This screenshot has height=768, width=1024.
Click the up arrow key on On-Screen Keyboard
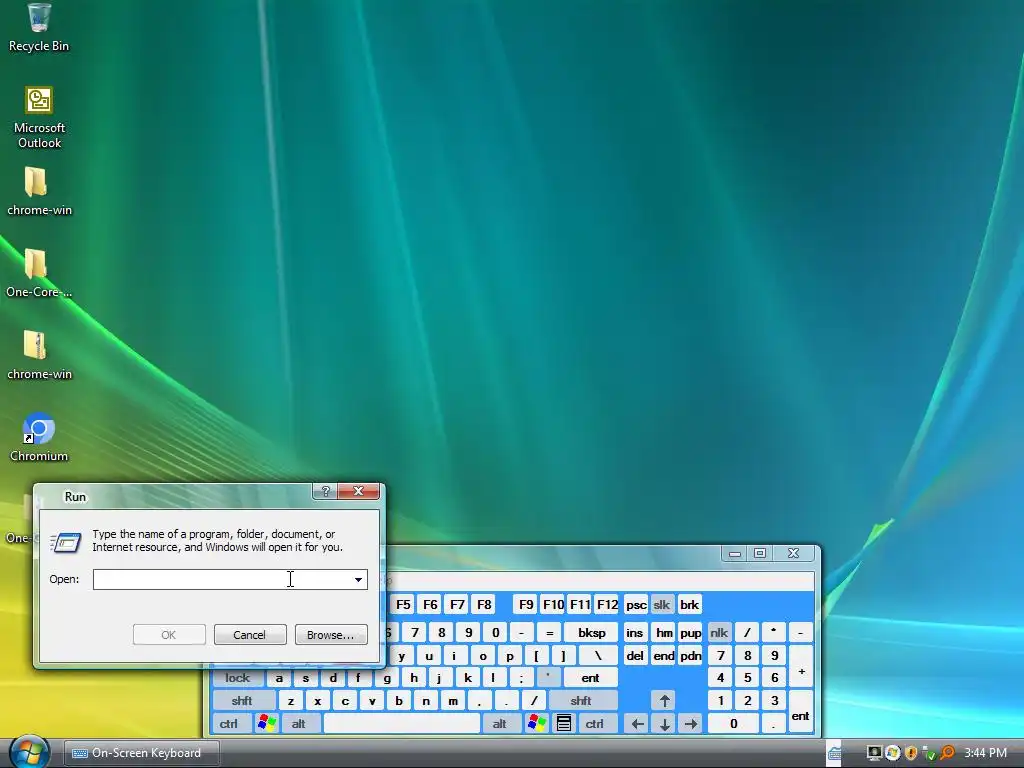[x=665, y=701]
